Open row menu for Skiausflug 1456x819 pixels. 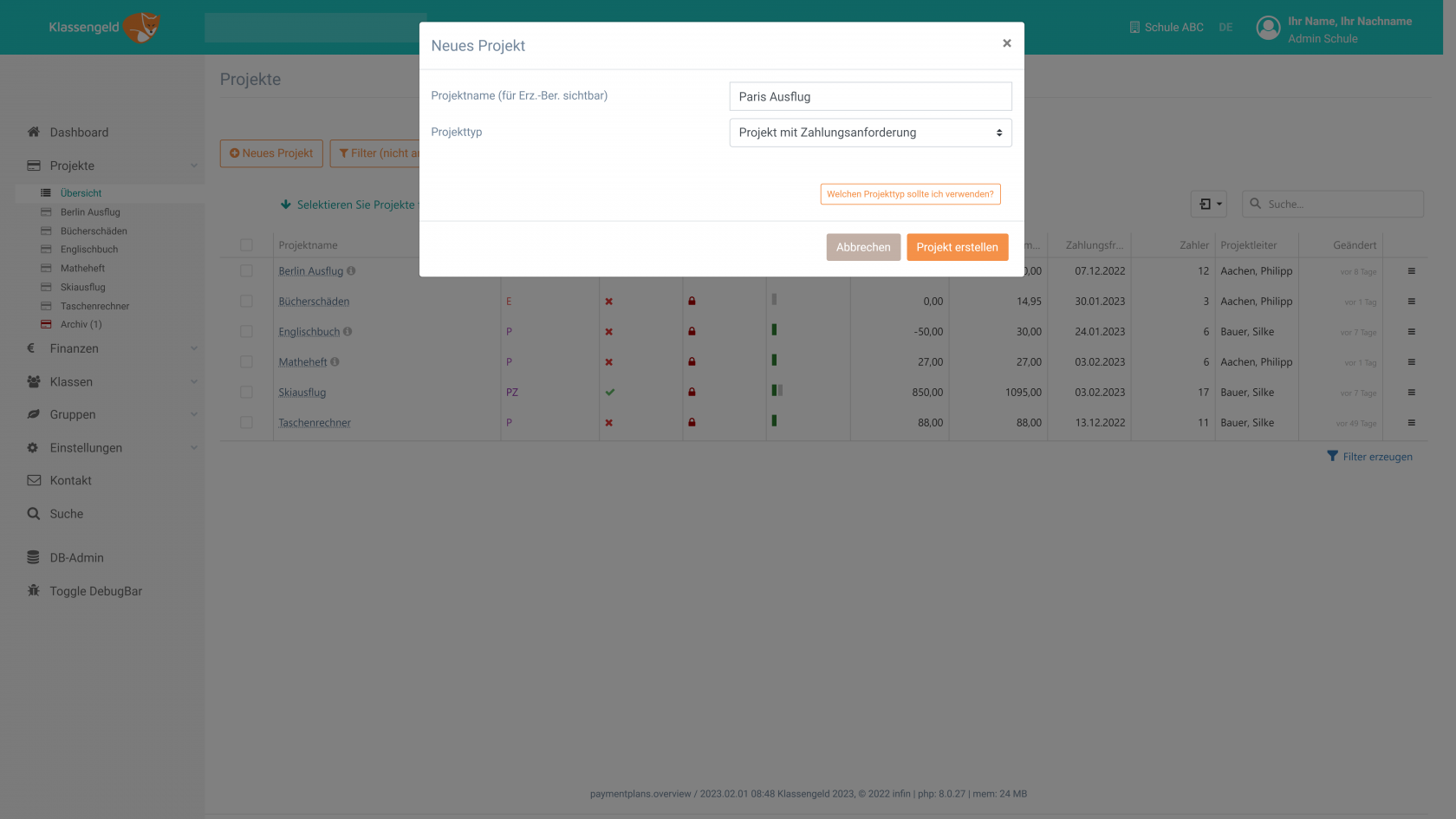click(1411, 393)
